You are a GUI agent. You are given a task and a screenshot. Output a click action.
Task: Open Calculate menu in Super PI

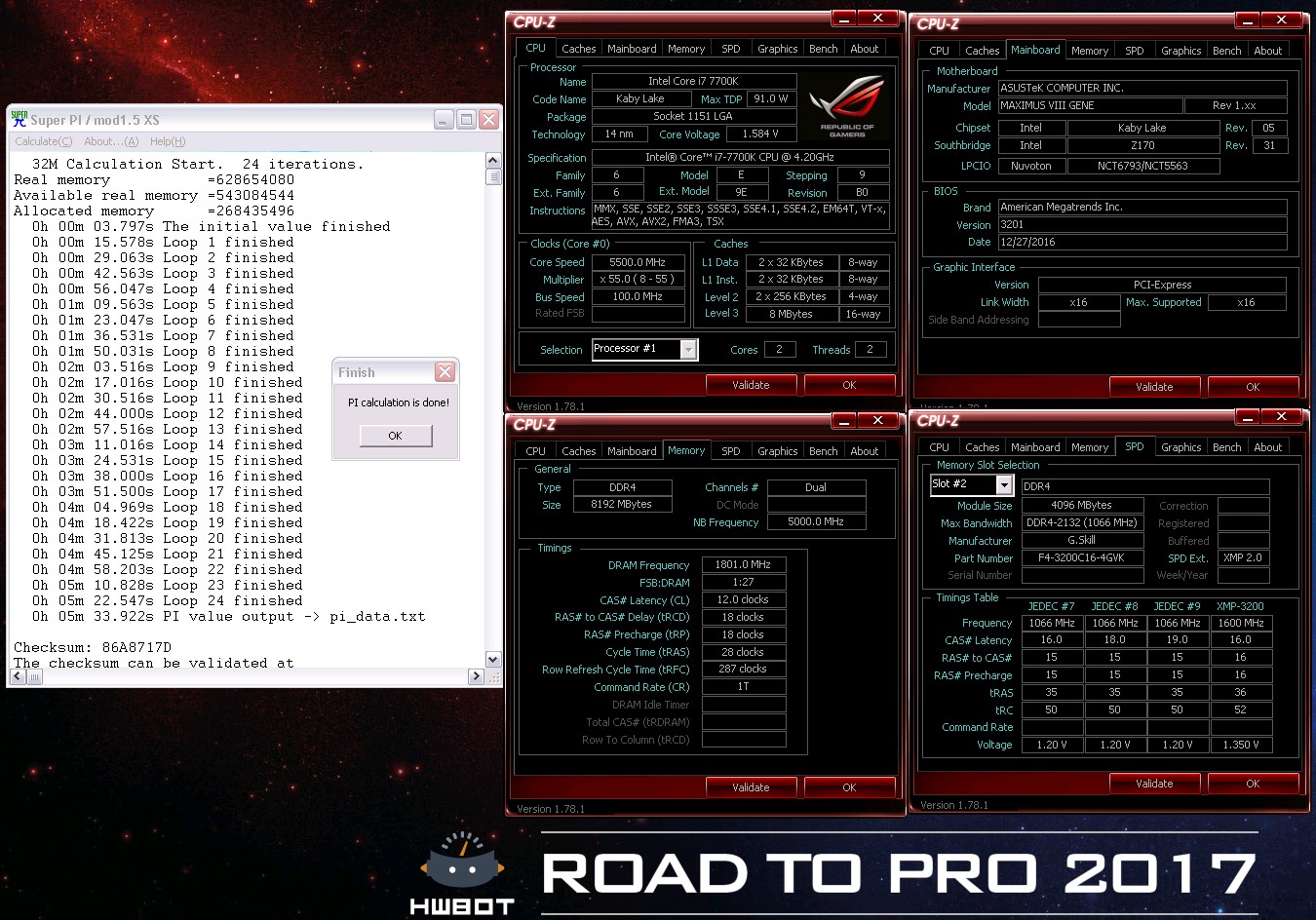click(44, 141)
